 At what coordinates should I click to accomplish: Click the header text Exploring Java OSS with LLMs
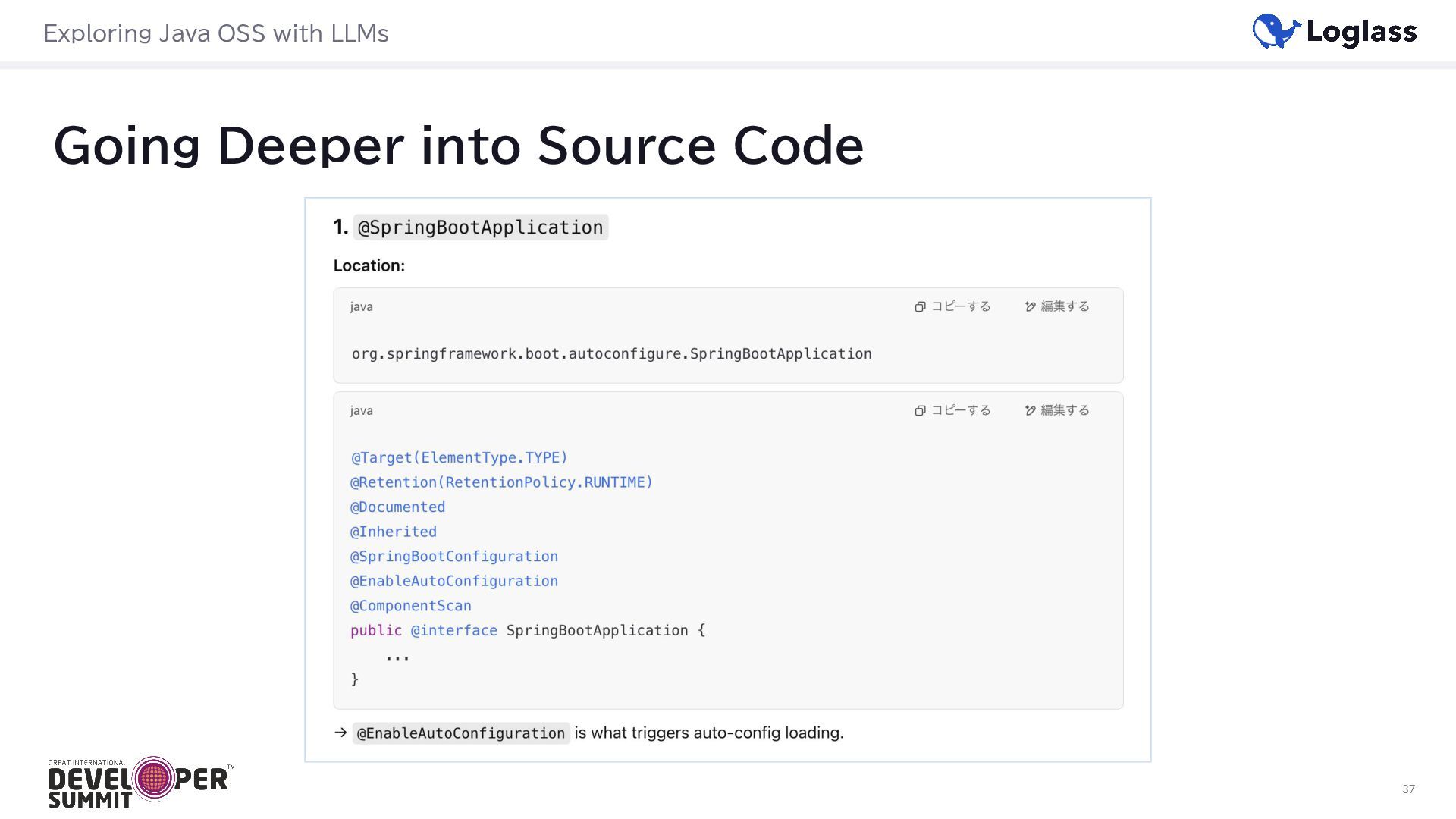[215, 33]
